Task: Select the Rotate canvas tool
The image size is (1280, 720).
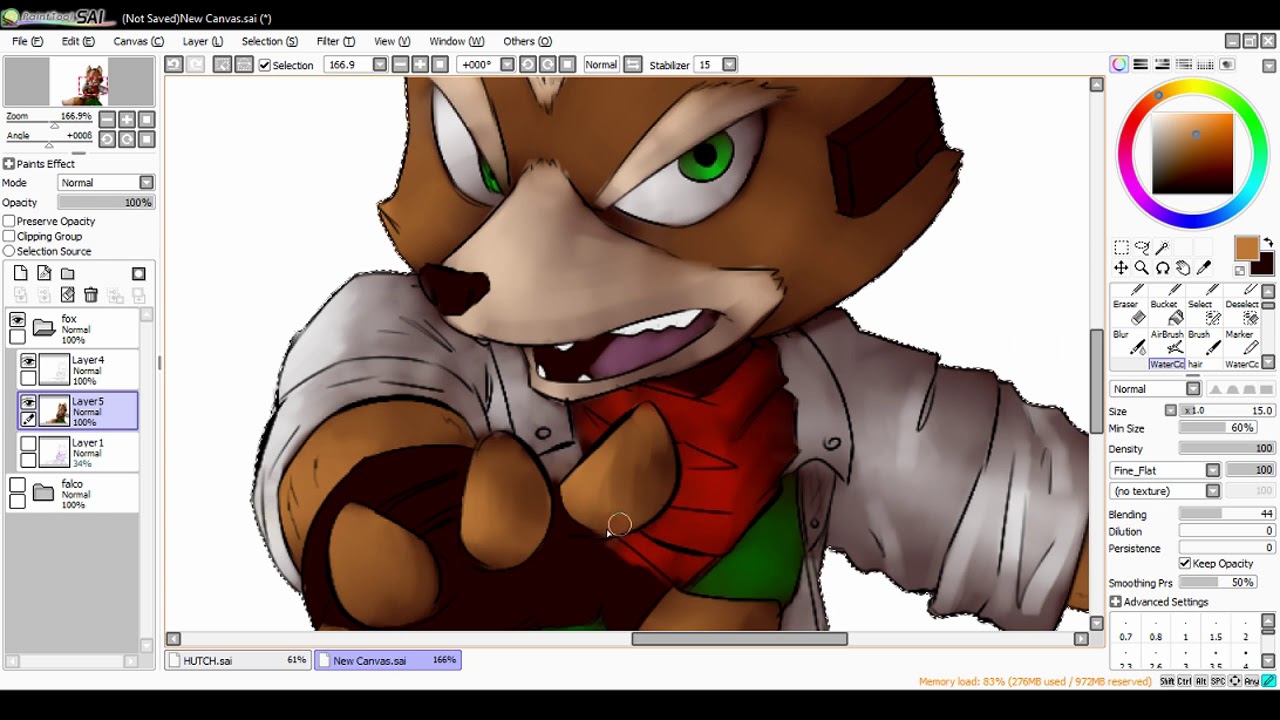Action: tap(1162, 268)
